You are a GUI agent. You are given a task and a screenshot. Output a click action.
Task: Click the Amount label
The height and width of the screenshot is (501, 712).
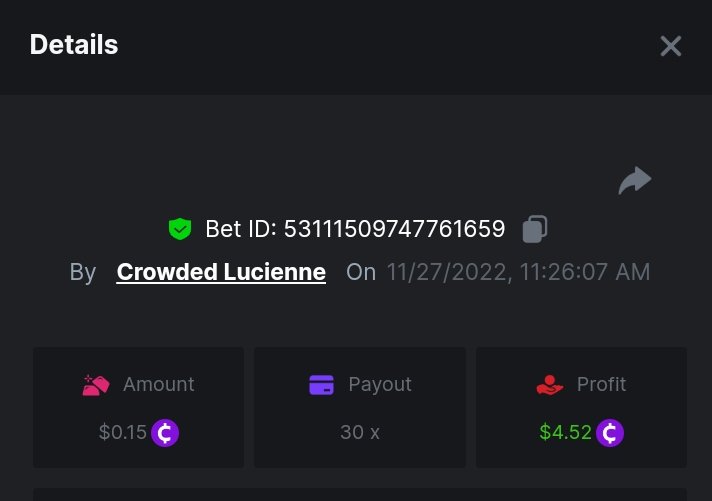[x=158, y=384]
